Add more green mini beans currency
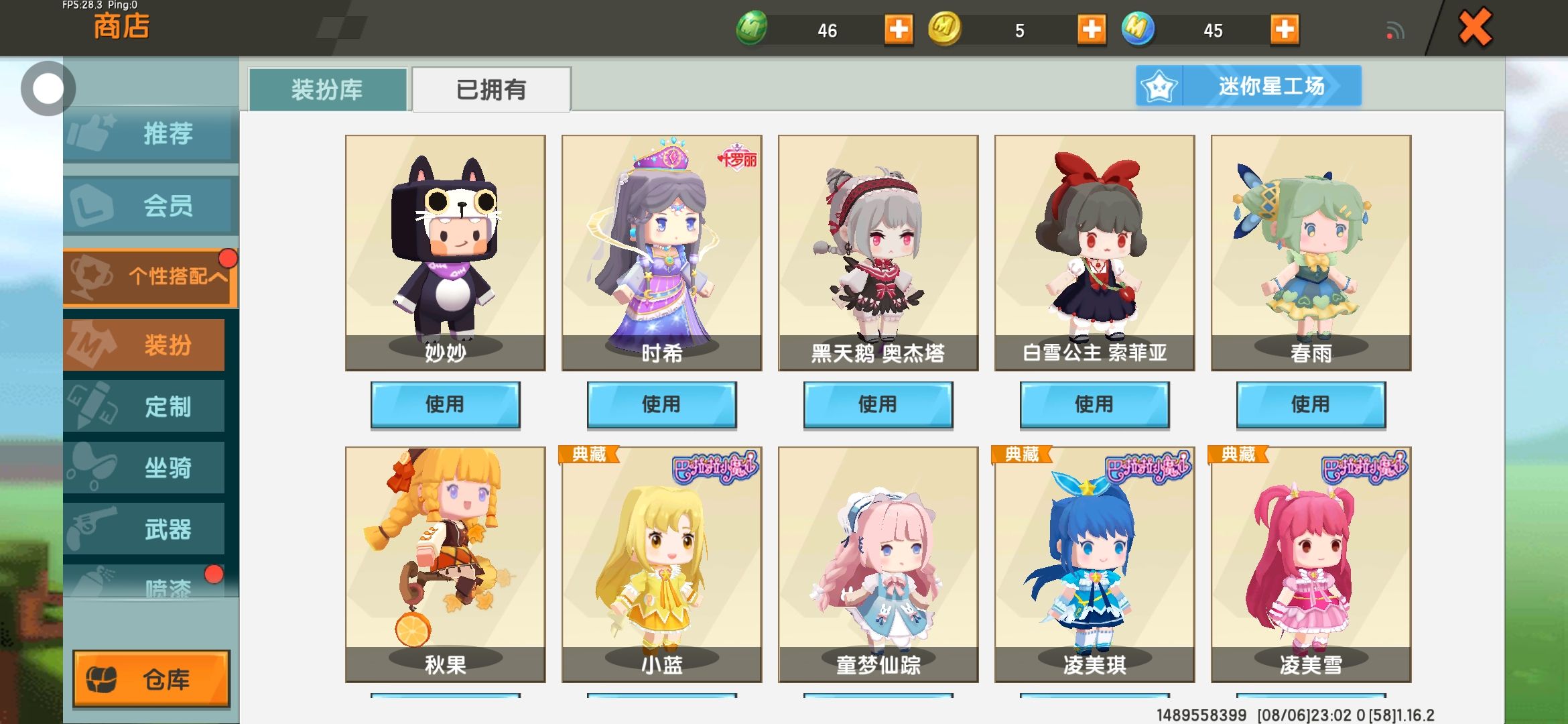 899,29
